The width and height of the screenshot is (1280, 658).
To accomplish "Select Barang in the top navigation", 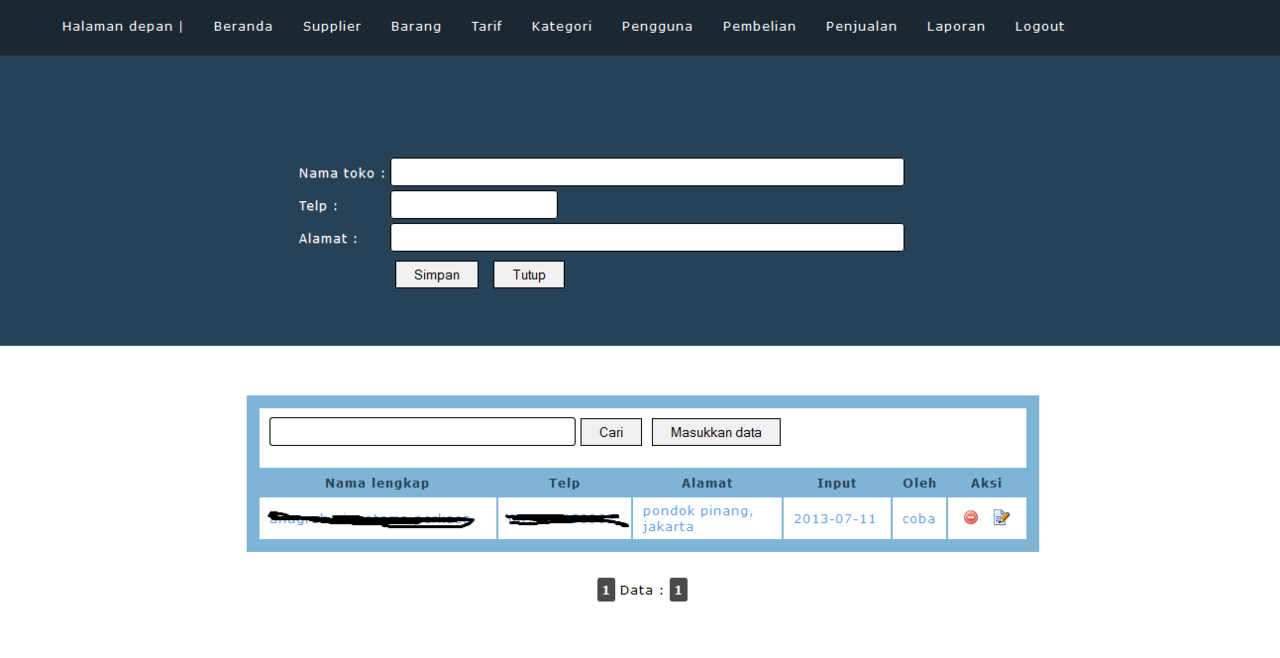I will click(x=416, y=27).
